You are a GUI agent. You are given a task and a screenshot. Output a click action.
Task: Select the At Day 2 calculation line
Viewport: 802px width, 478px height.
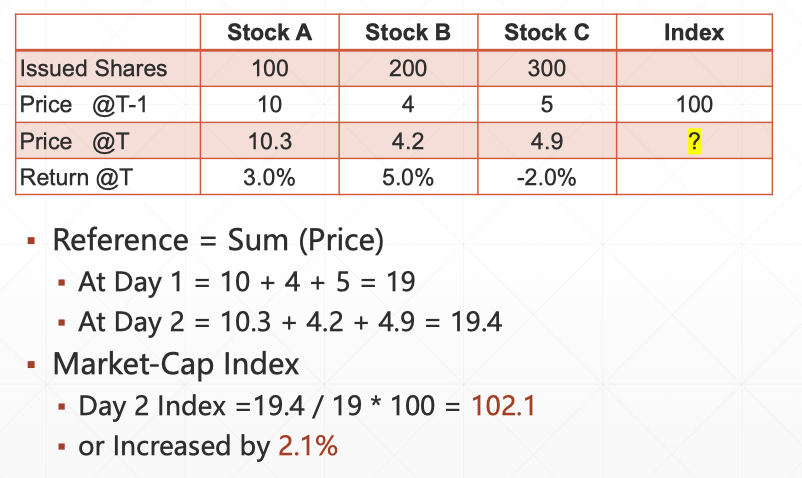pos(290,322)
